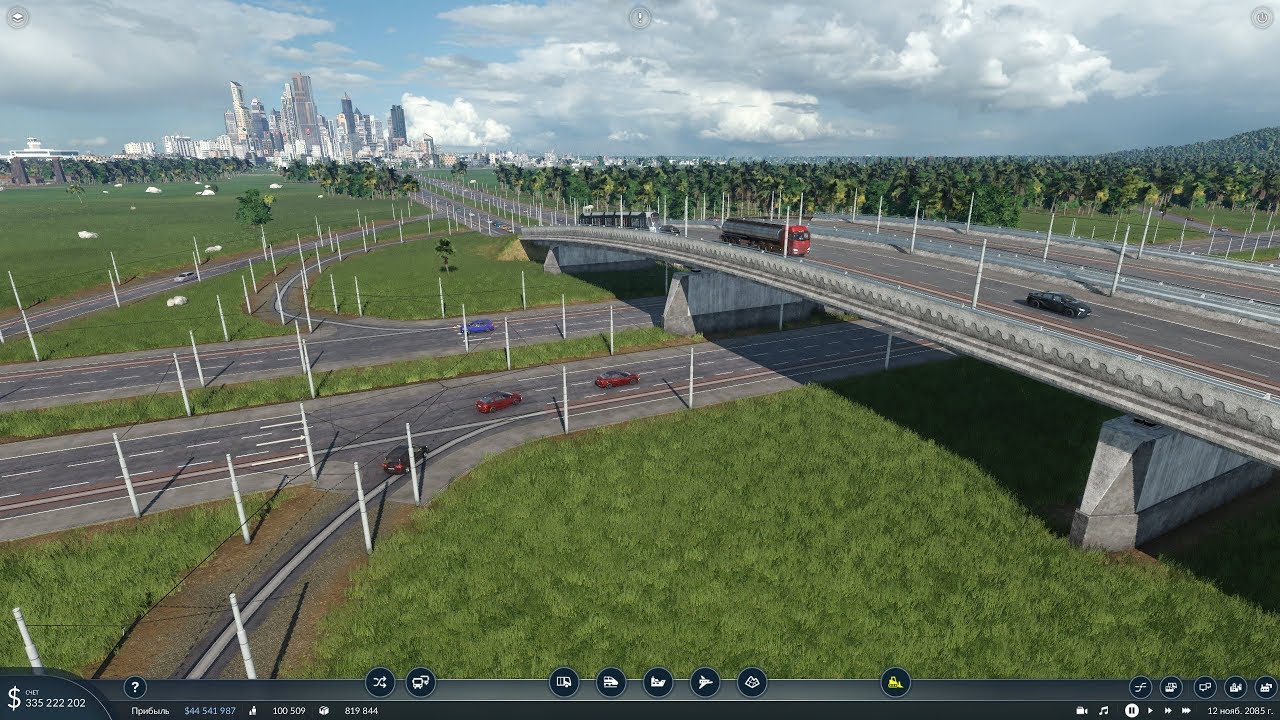Image resolution: width=1280 pixels, height=720 pixels.
Task: Open the towns list icon
Action: [1236, 687]
